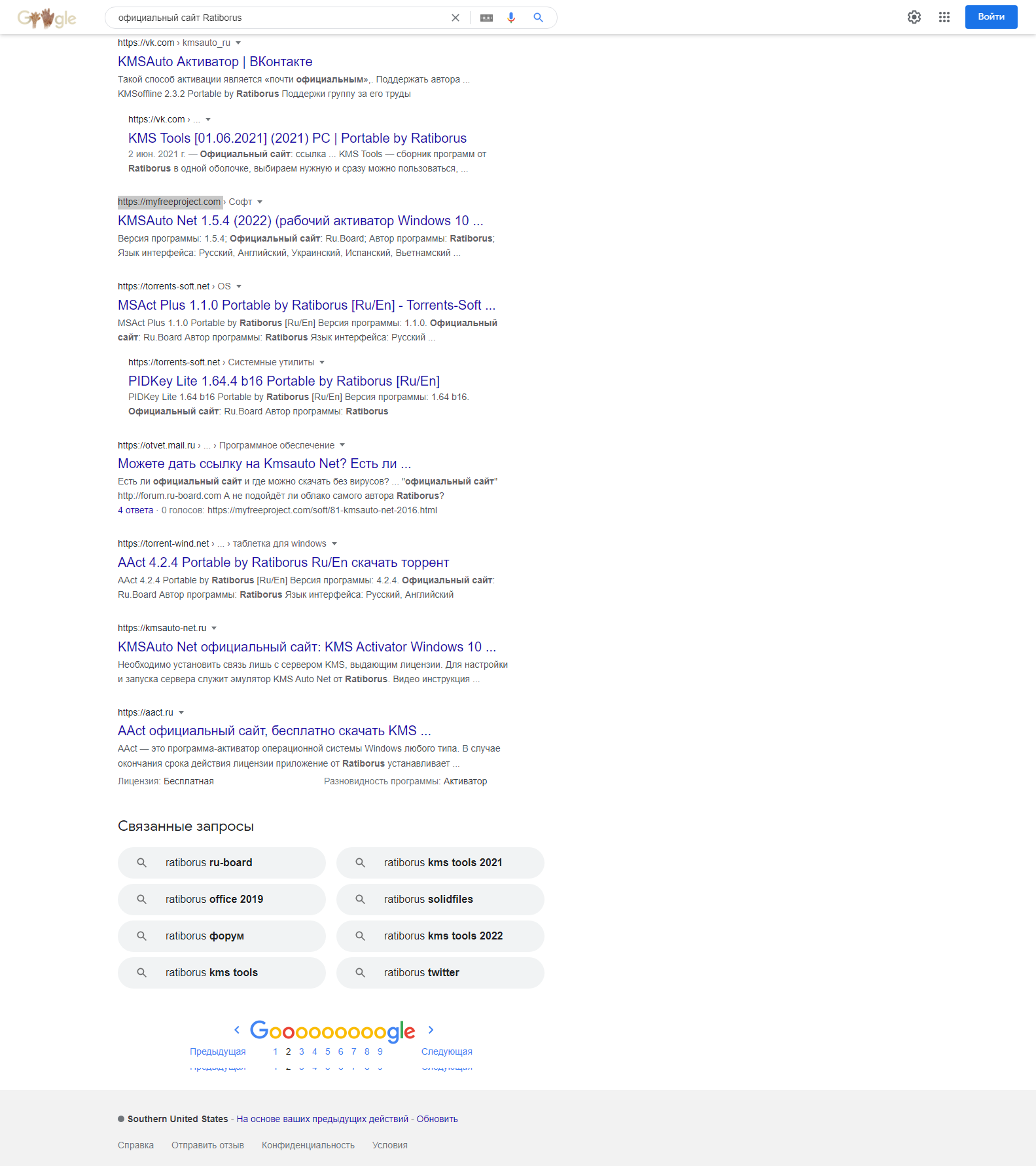Open the on-screen keyboard icon

point(486,18)
